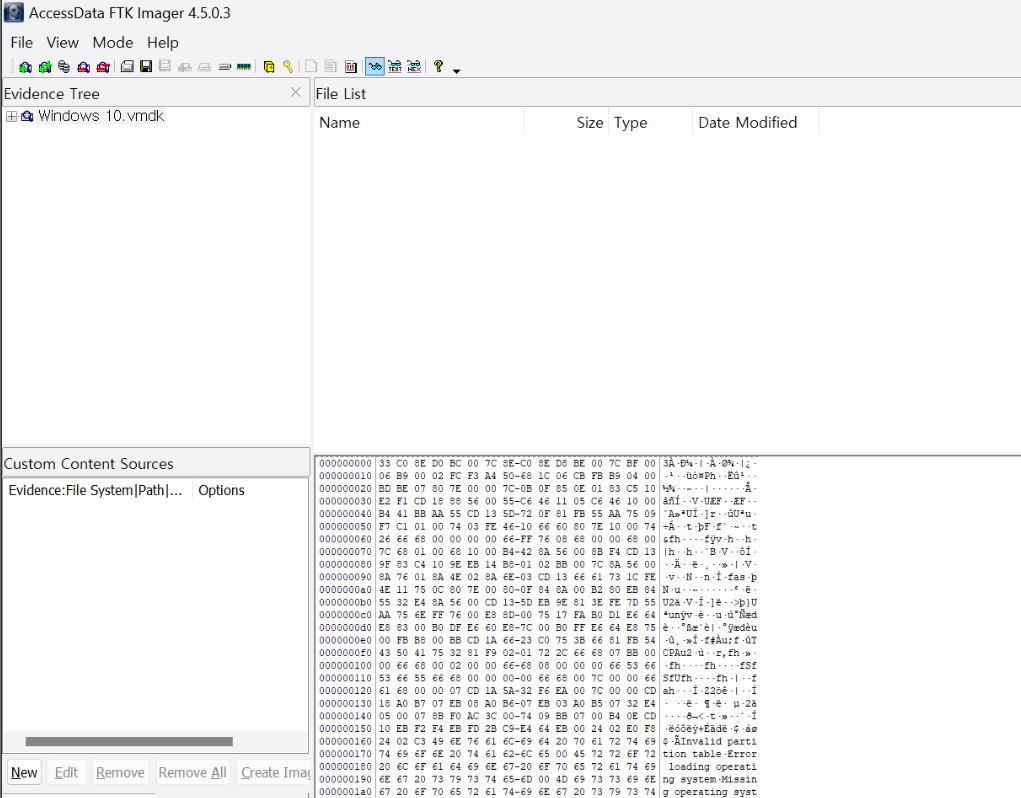Toggle the TEXT view mode icon
The image size is (1021, 798).
[x=395, y=66]
